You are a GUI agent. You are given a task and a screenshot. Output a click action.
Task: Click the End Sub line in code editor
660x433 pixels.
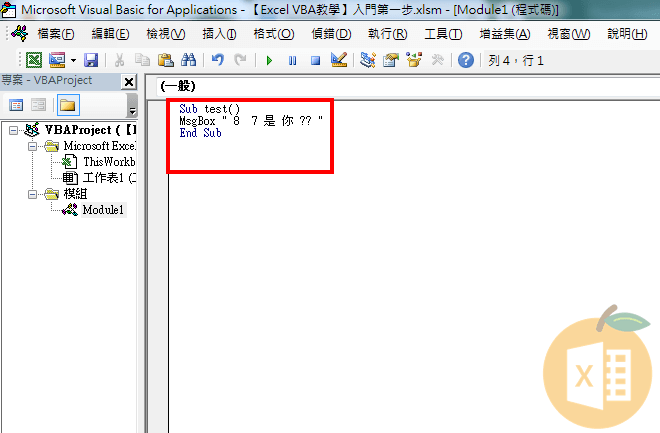(x=201, y=133)
